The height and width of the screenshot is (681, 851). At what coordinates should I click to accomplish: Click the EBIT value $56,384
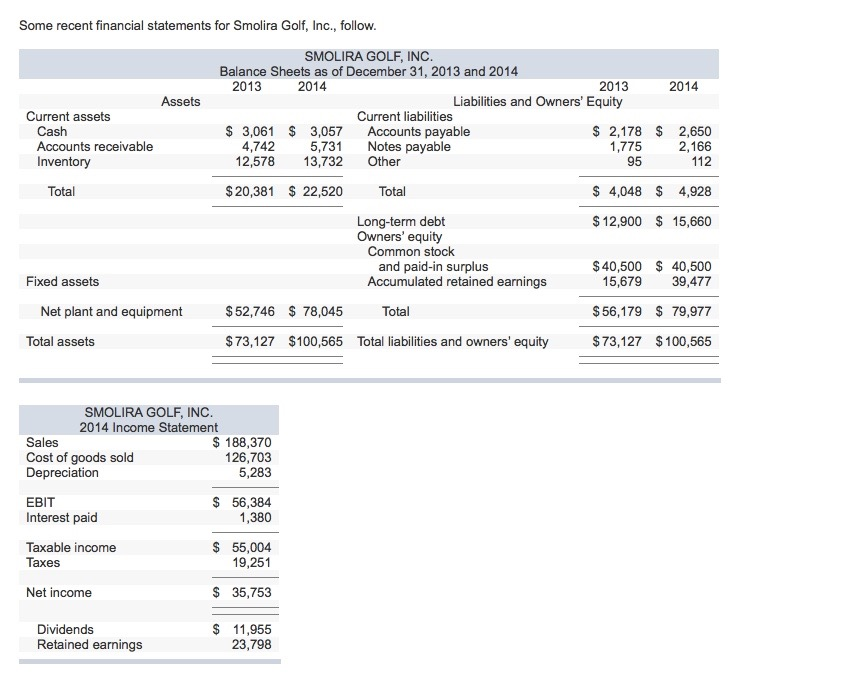click(242, 502)
